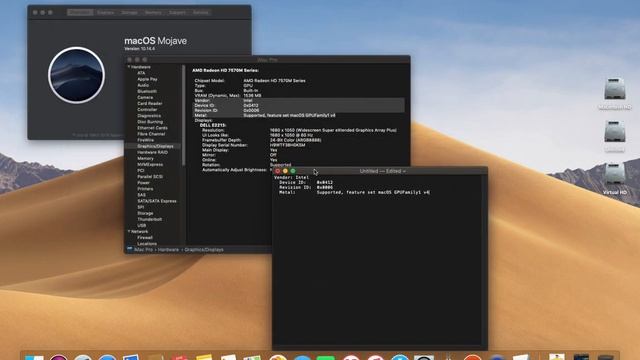
Task: Select Apple Pay in the Hardware list
Action: click(x=147, y=79)
